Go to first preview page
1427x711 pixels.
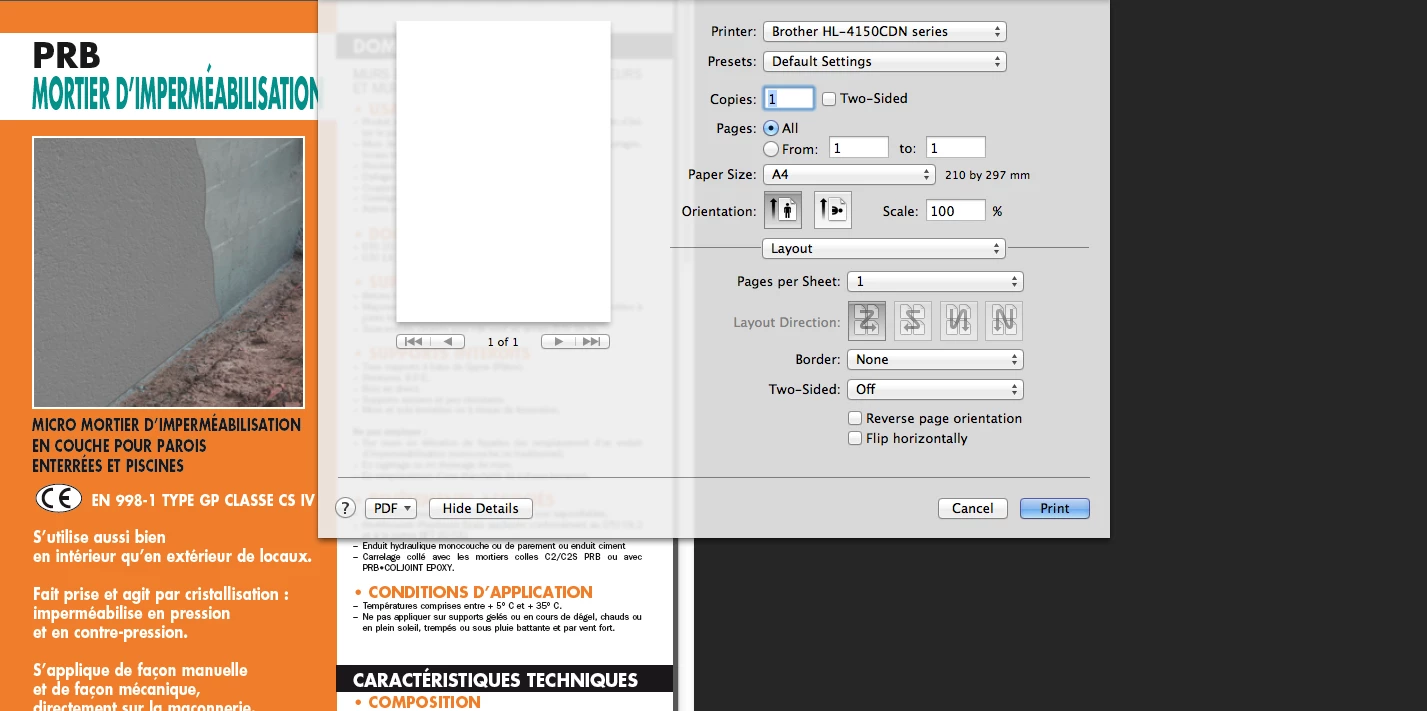point(414,342)
